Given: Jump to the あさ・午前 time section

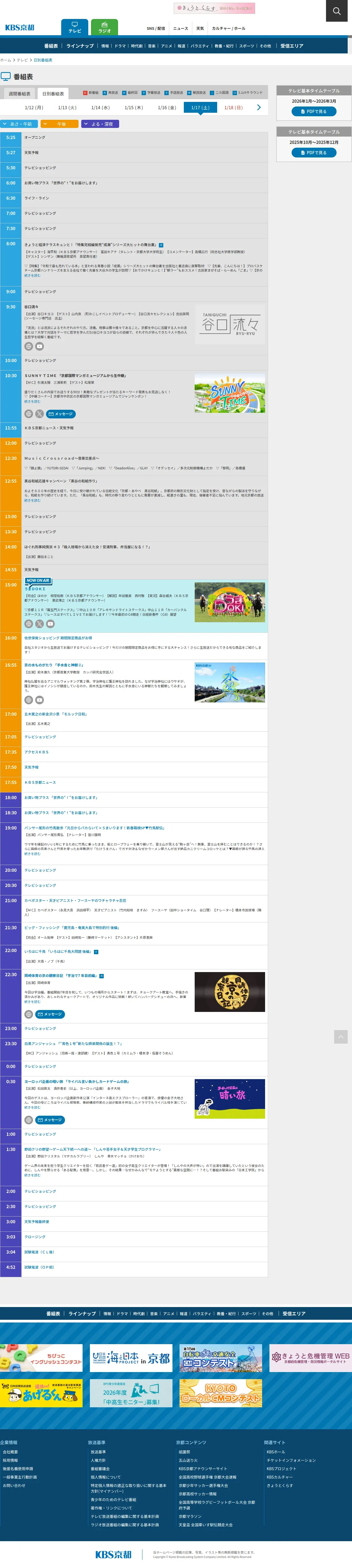Looking at the screenshot, I should pyautogui.click(x=19, y=124).
